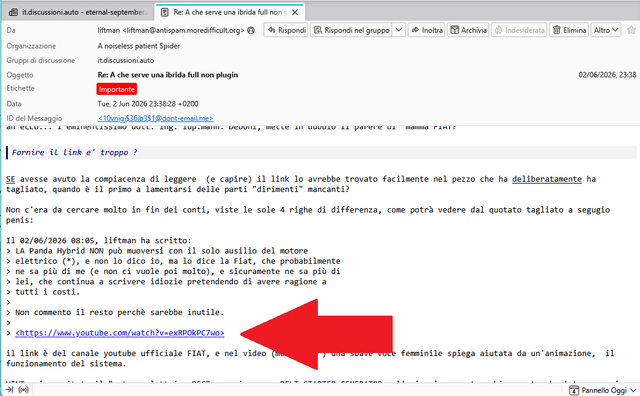Delete message with Elimina button

point(569,30)
